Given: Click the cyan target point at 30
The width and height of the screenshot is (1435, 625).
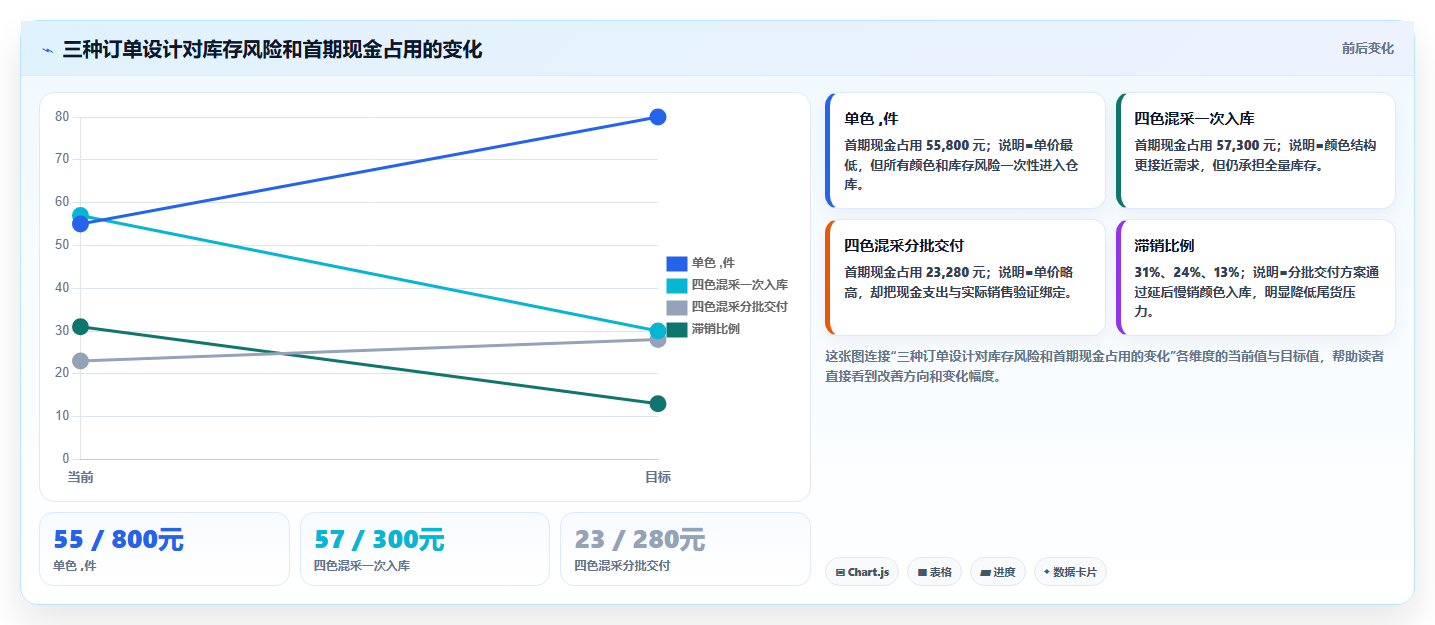Looking at the screenshot, I should click(x=658, y=331).
